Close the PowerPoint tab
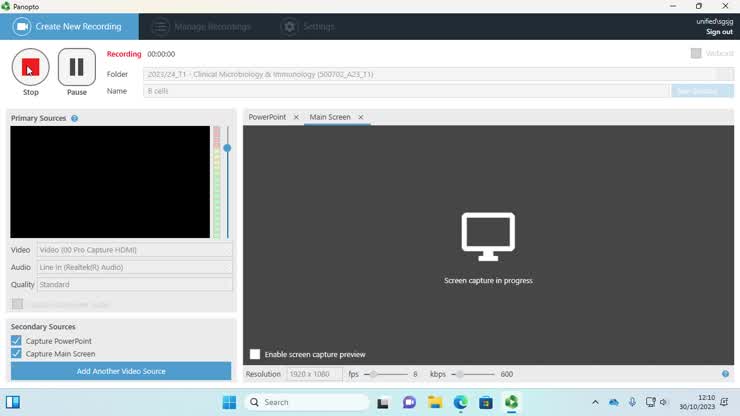Viewport: 740px width, 416px height. click(296, 117)
